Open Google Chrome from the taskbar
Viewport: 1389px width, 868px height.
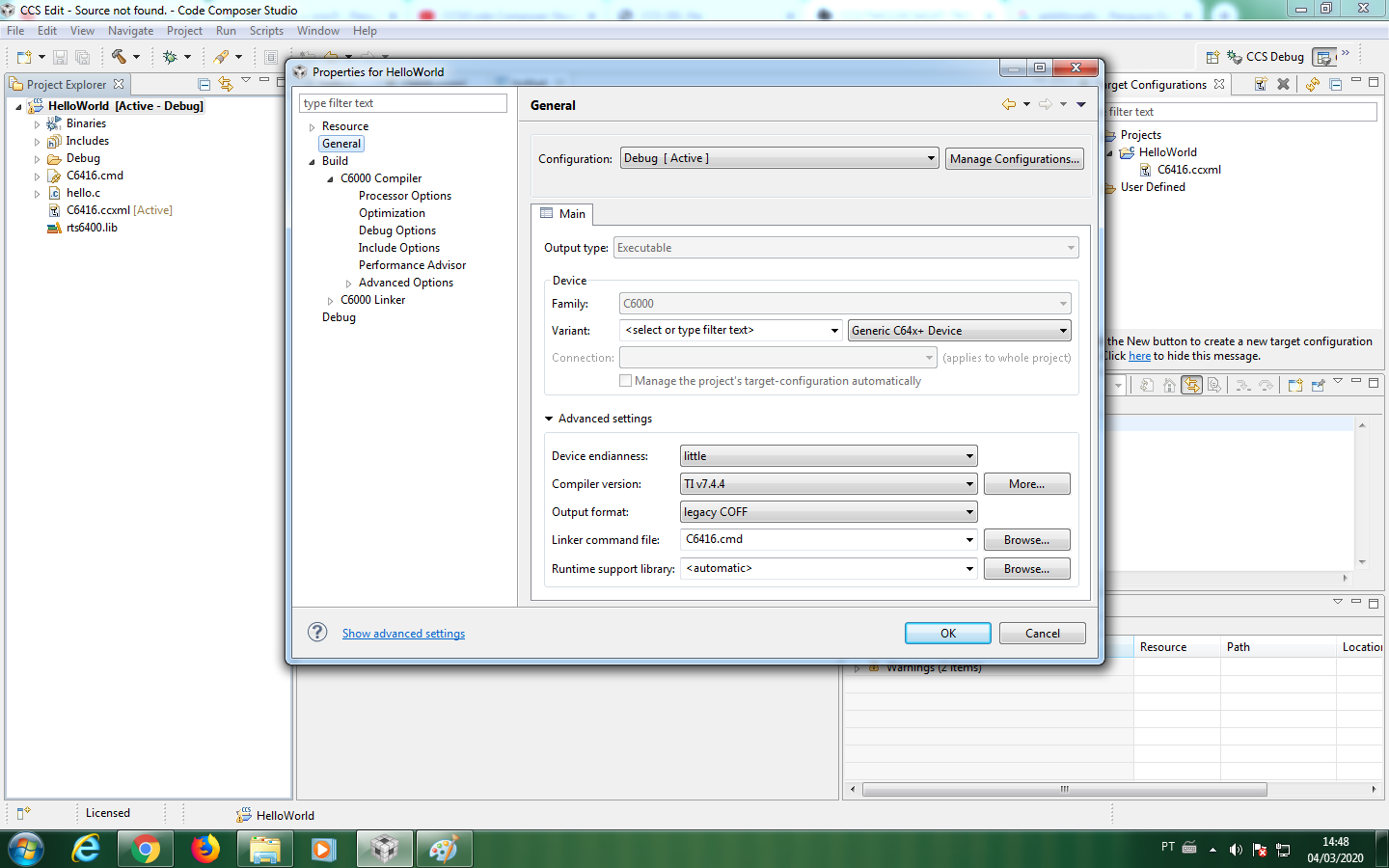(x=146, y=849)
